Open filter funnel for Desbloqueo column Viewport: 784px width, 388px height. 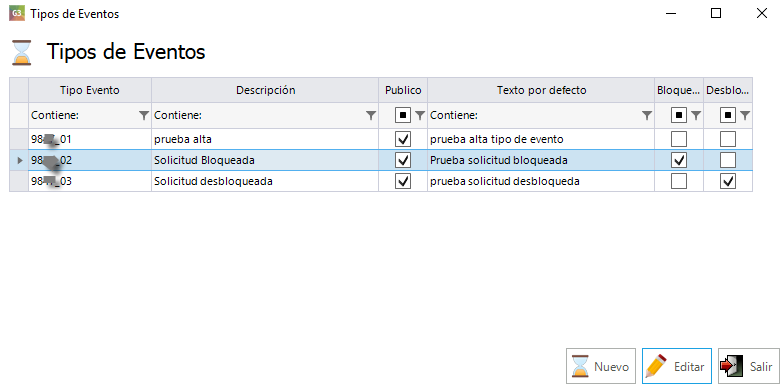coord(745,116)
